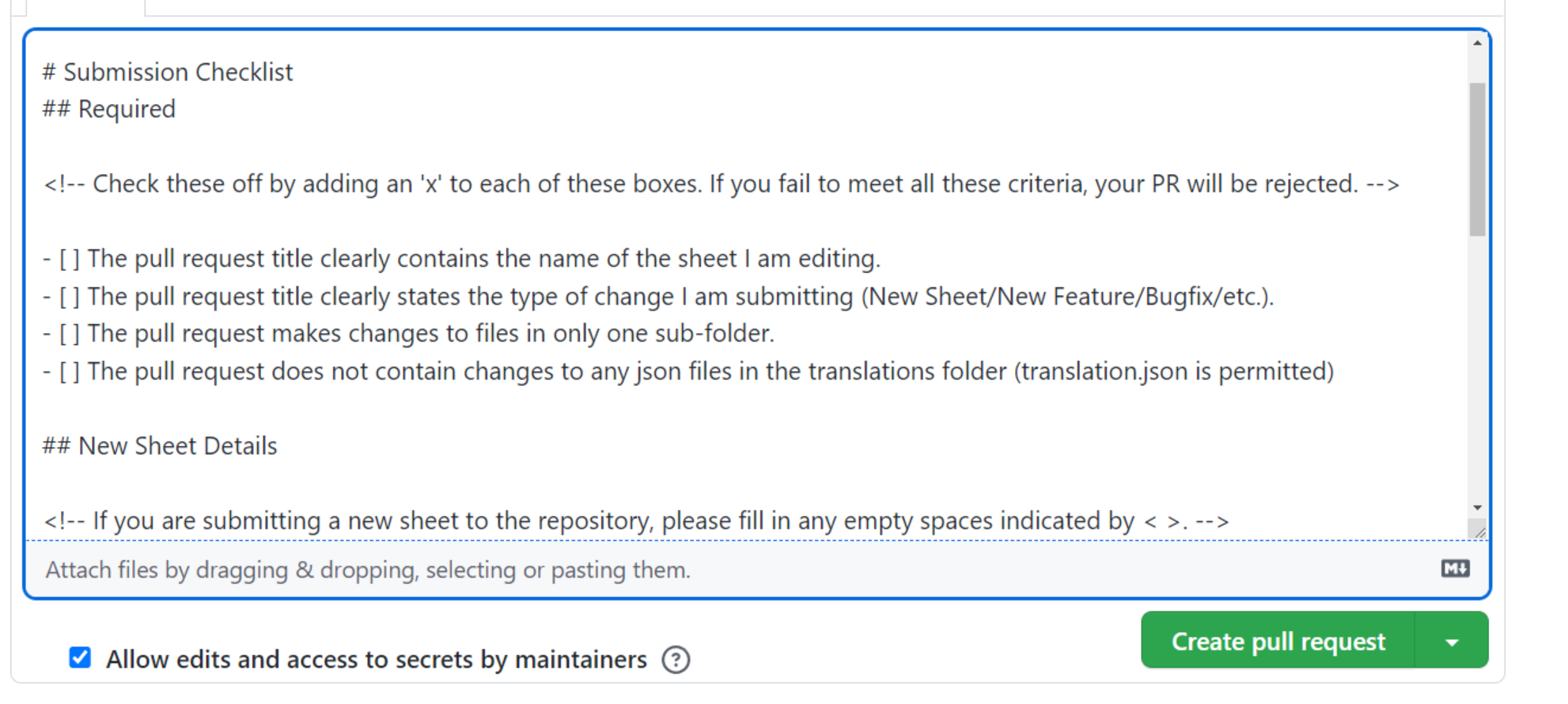Click the 'type of change I am submitting' line
The image size is (1568, 704).
pos(657,297)
